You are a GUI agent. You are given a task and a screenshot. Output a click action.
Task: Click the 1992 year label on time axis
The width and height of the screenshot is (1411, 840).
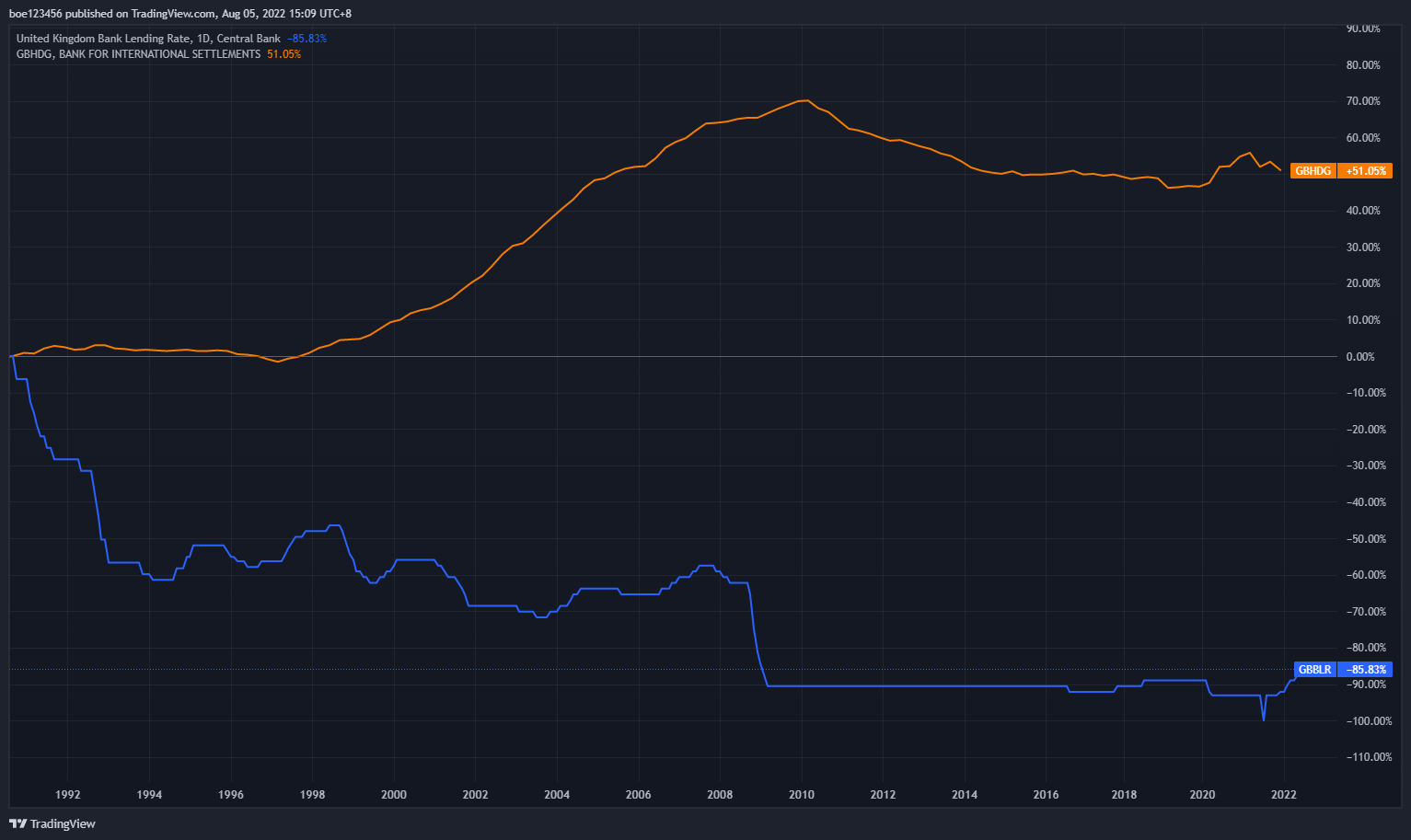[x=67, y=795]
